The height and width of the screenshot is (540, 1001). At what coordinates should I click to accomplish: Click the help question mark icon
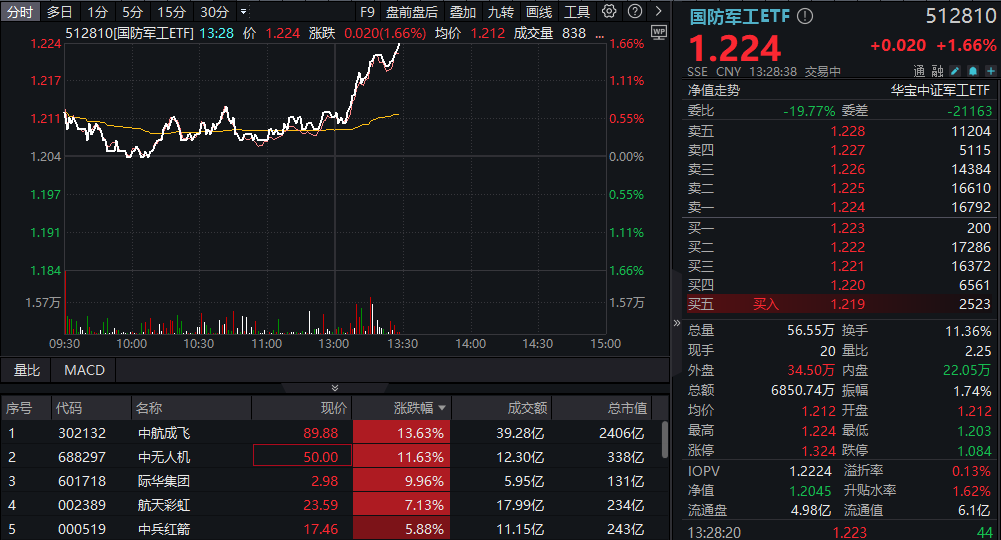click(x=633, y=12)
